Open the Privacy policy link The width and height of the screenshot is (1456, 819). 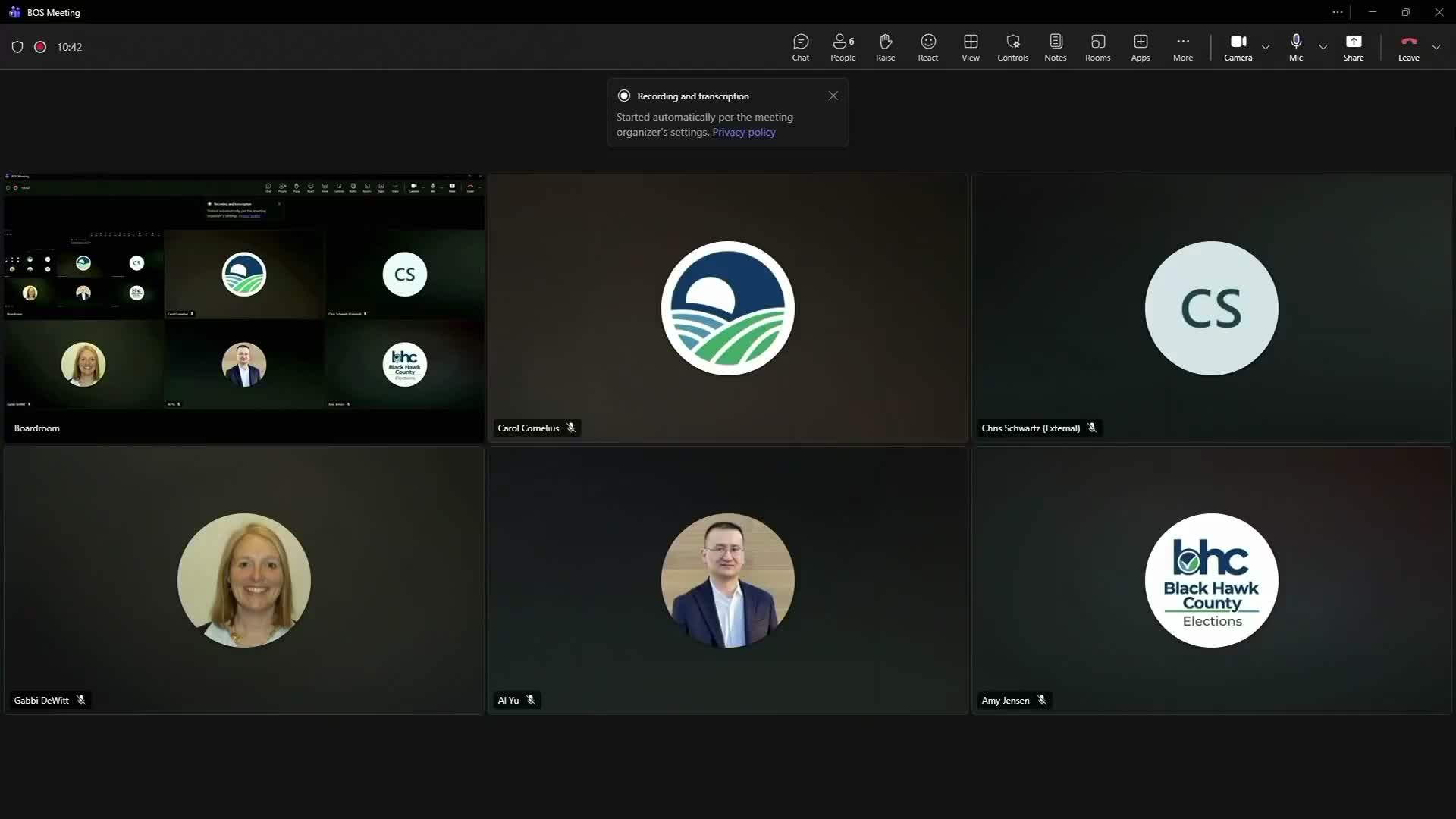click(743, 132)
